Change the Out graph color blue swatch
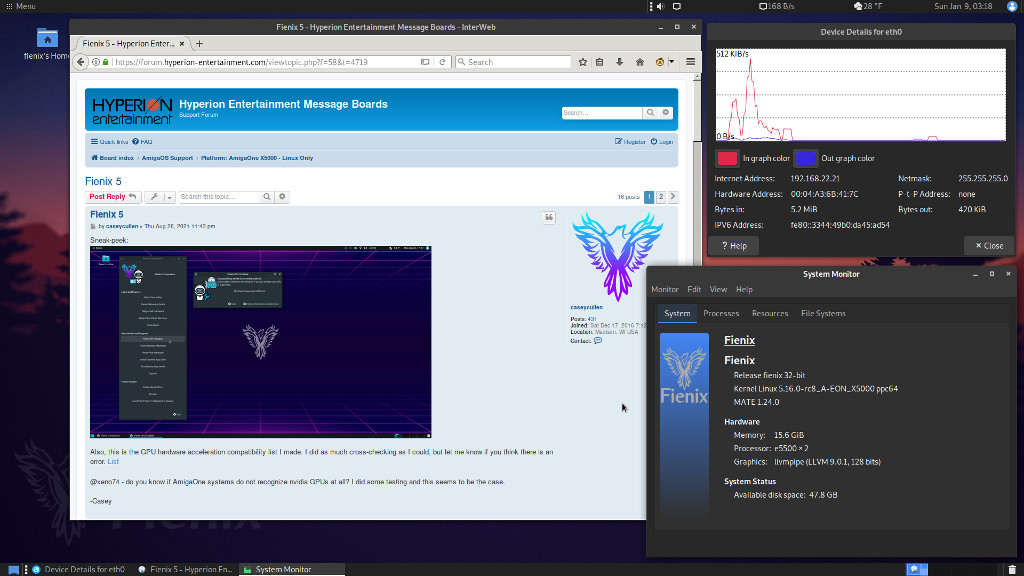Viewport: 1024px width, 576px height. click(x=805, y=158)
